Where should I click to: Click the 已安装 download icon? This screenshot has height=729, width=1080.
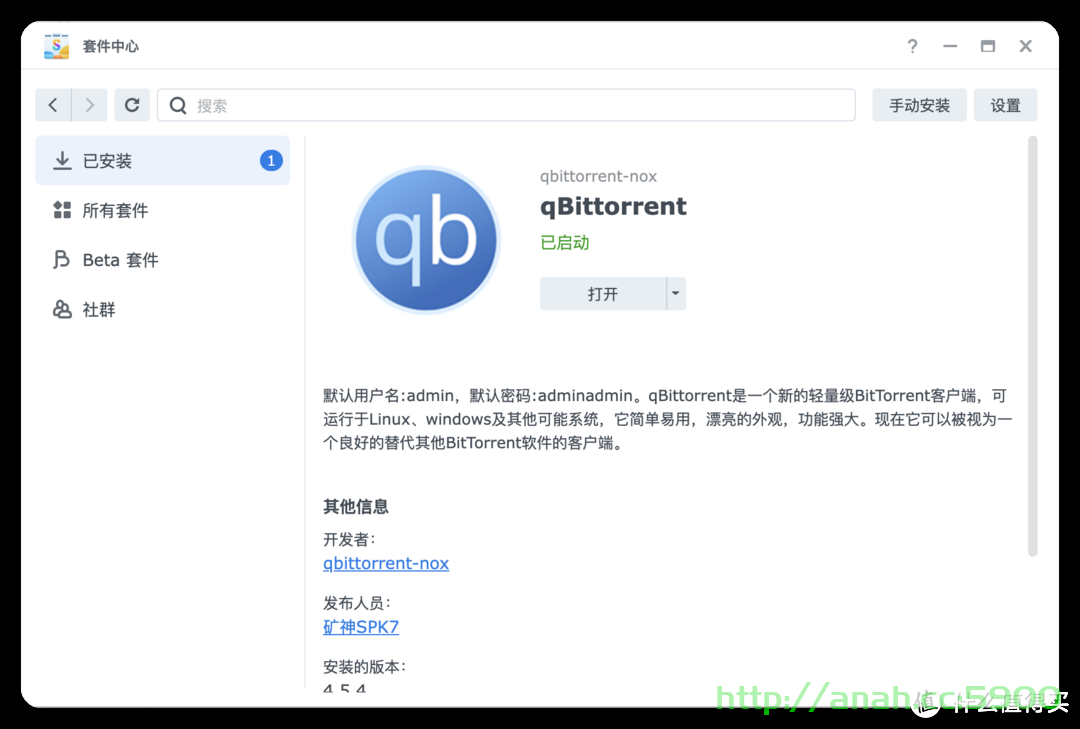click(62, 161)
